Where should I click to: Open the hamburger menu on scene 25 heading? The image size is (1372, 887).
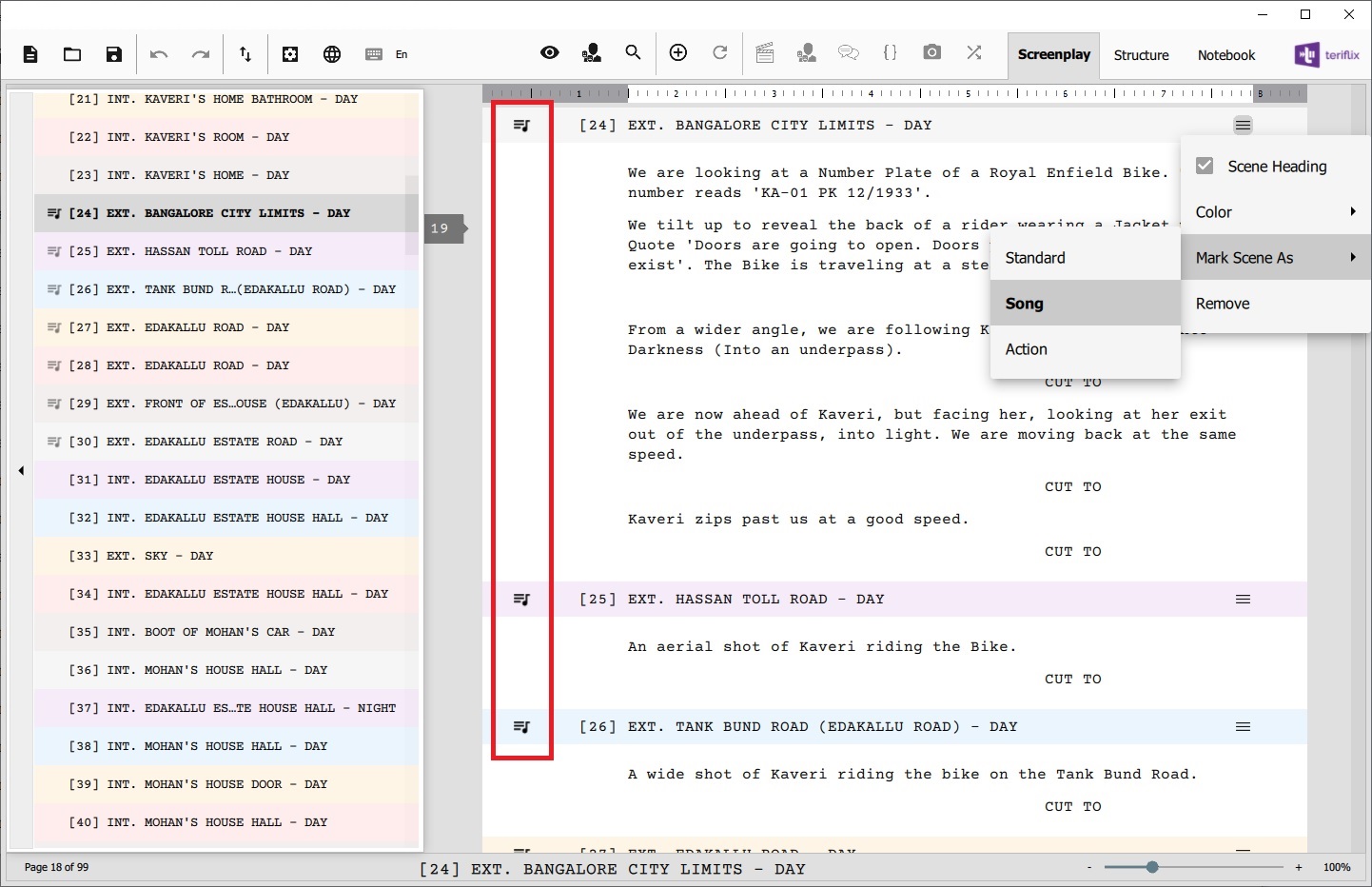click(1243, 599)
